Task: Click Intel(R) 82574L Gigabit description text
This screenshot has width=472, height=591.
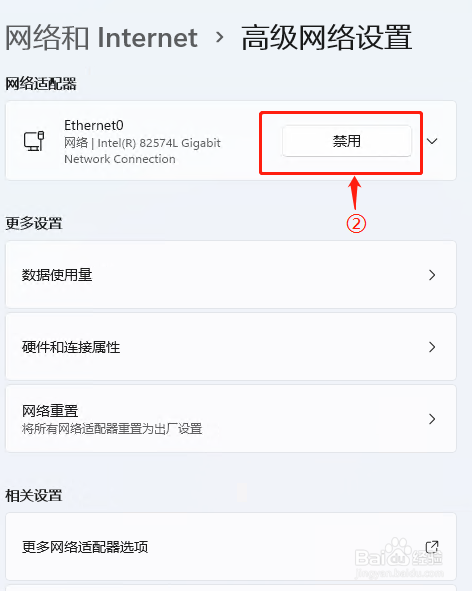Action: pos(159,143)
